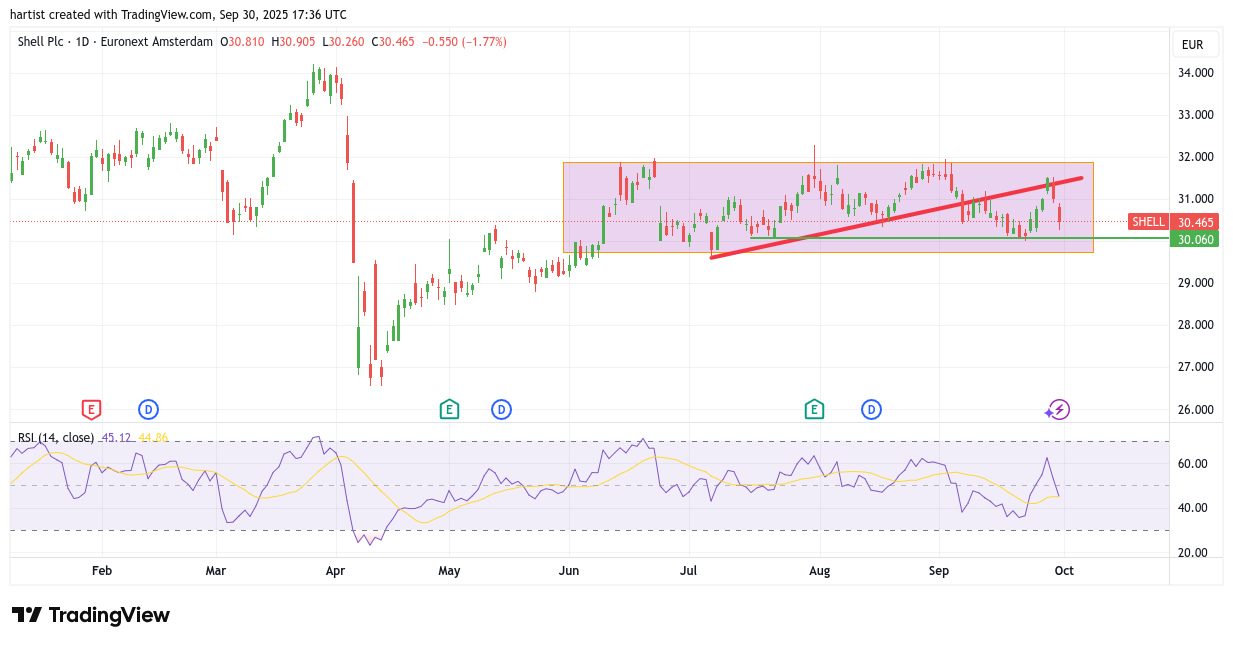Select the green 30.060 price label
The image size is (1233, 645).
(x=1195, y=239)
